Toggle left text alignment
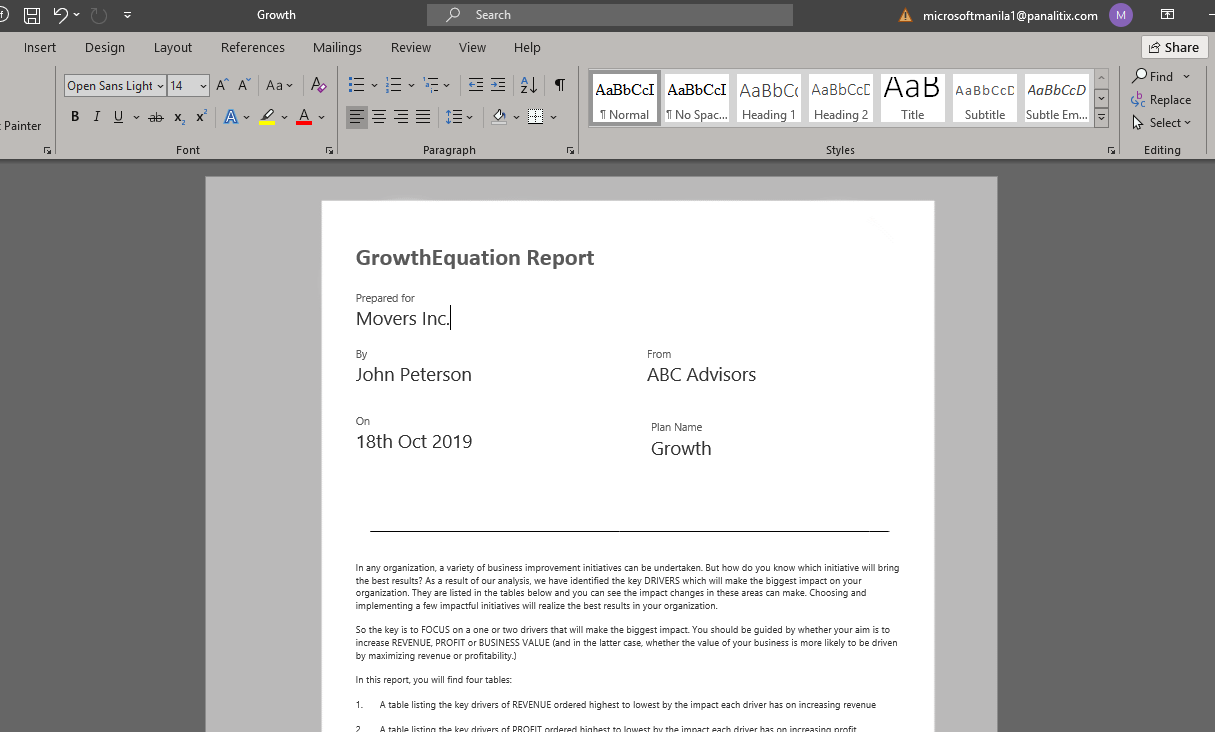1215x732 pixels. 357,117
